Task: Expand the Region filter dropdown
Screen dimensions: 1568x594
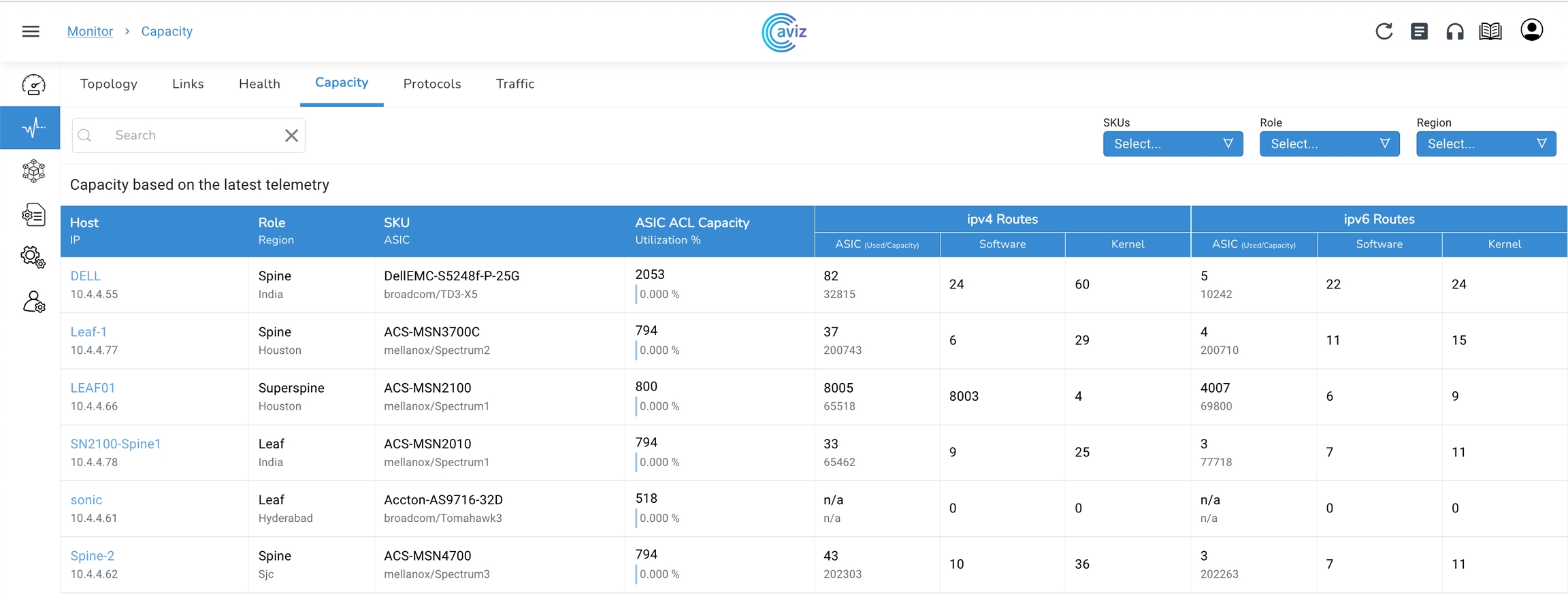Action: pyautogui.click(x=1486, y=144)
